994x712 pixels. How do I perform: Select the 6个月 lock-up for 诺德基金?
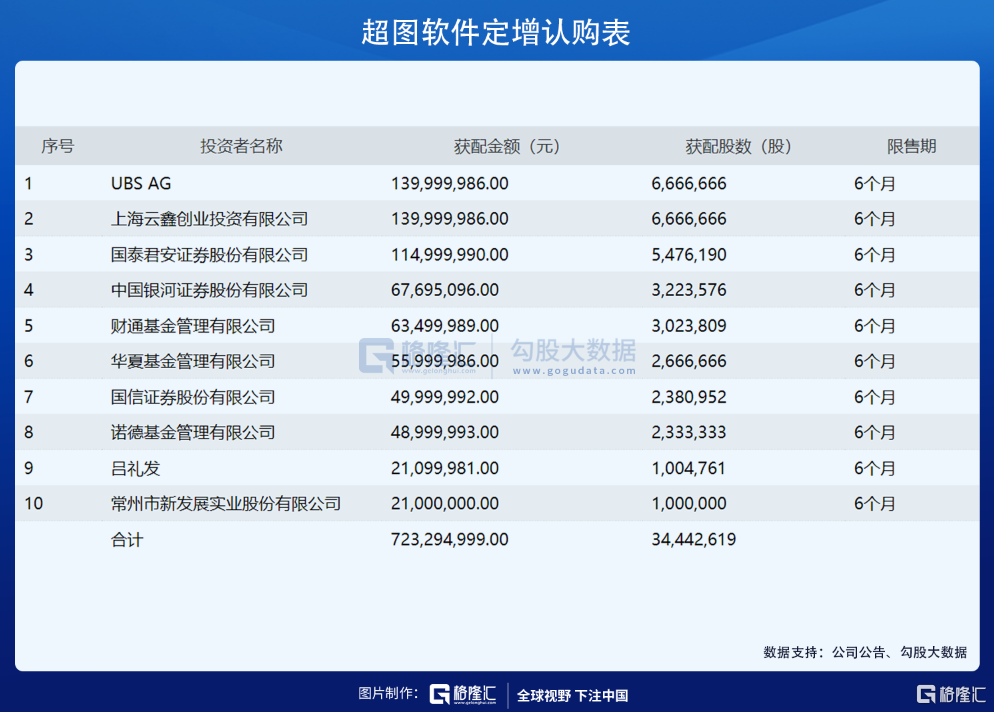point(875,432)
